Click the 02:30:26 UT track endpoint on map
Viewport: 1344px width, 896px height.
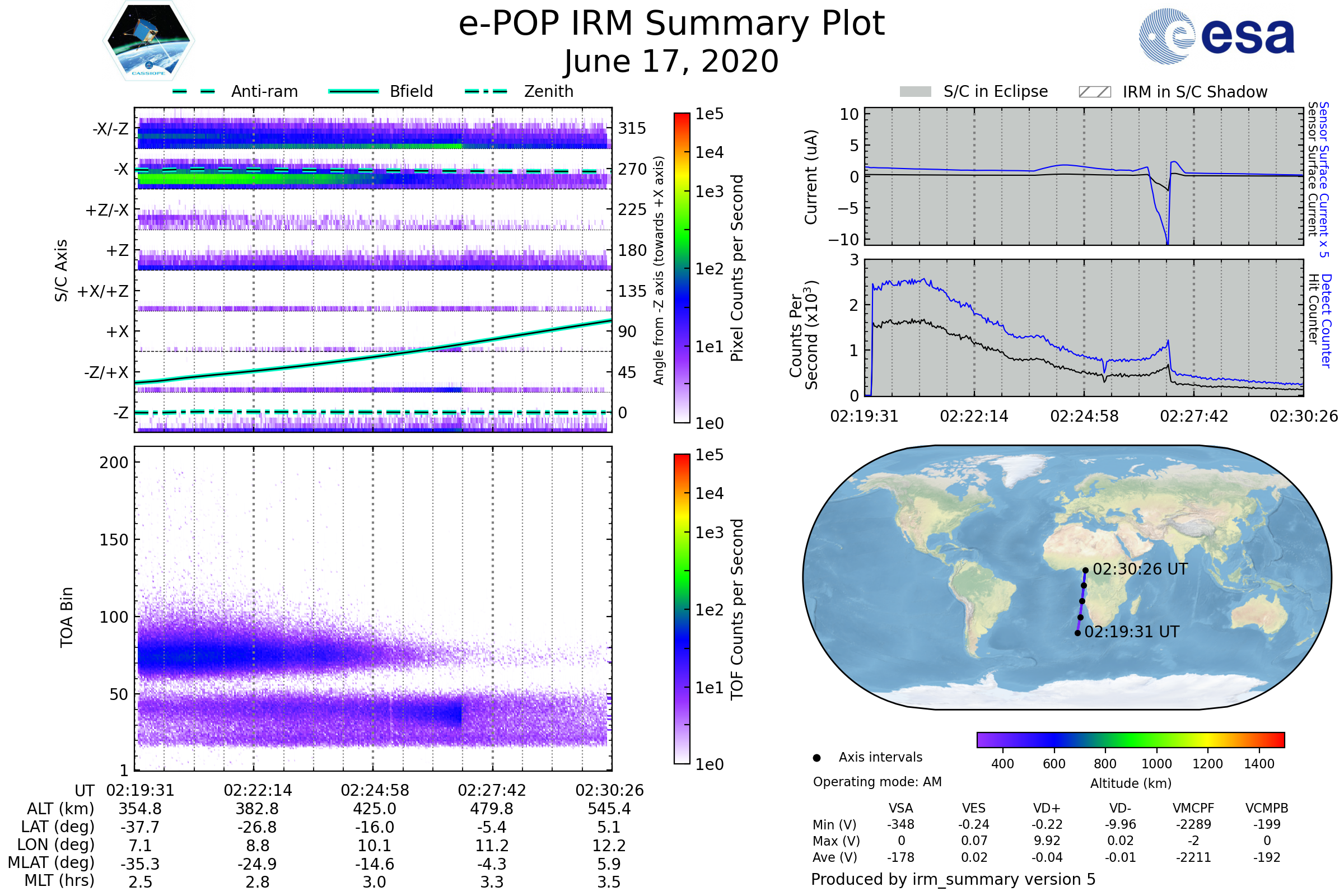[x=1085, y=570]
